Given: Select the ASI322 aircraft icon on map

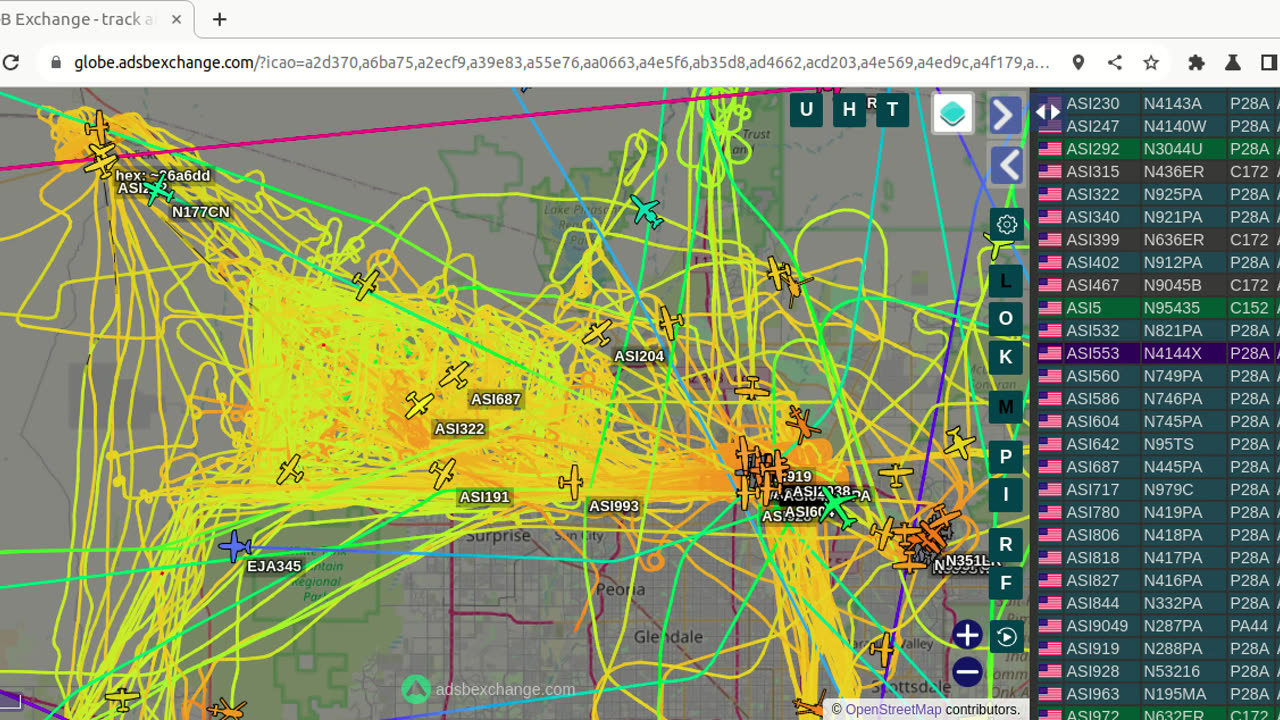Looking at the screenshot, I should point(419,405).
